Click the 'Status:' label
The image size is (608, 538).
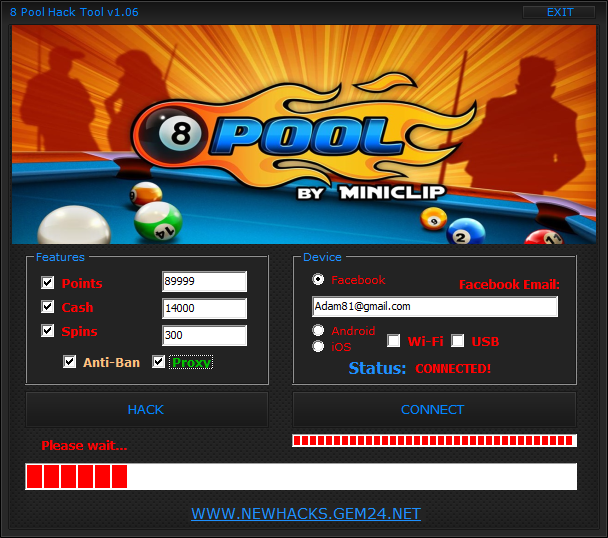click(377, 368)
